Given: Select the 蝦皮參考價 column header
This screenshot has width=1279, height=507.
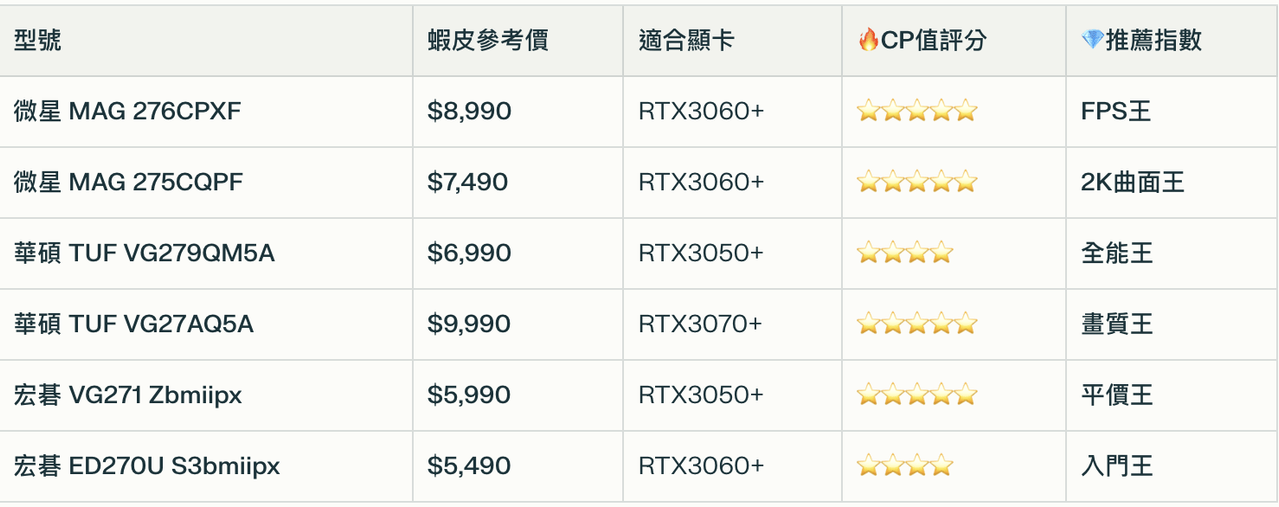Looking at the screenshot, I should (487, 40).
